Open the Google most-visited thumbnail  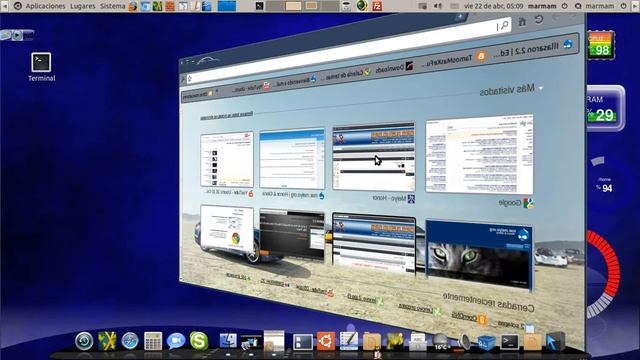479,154
